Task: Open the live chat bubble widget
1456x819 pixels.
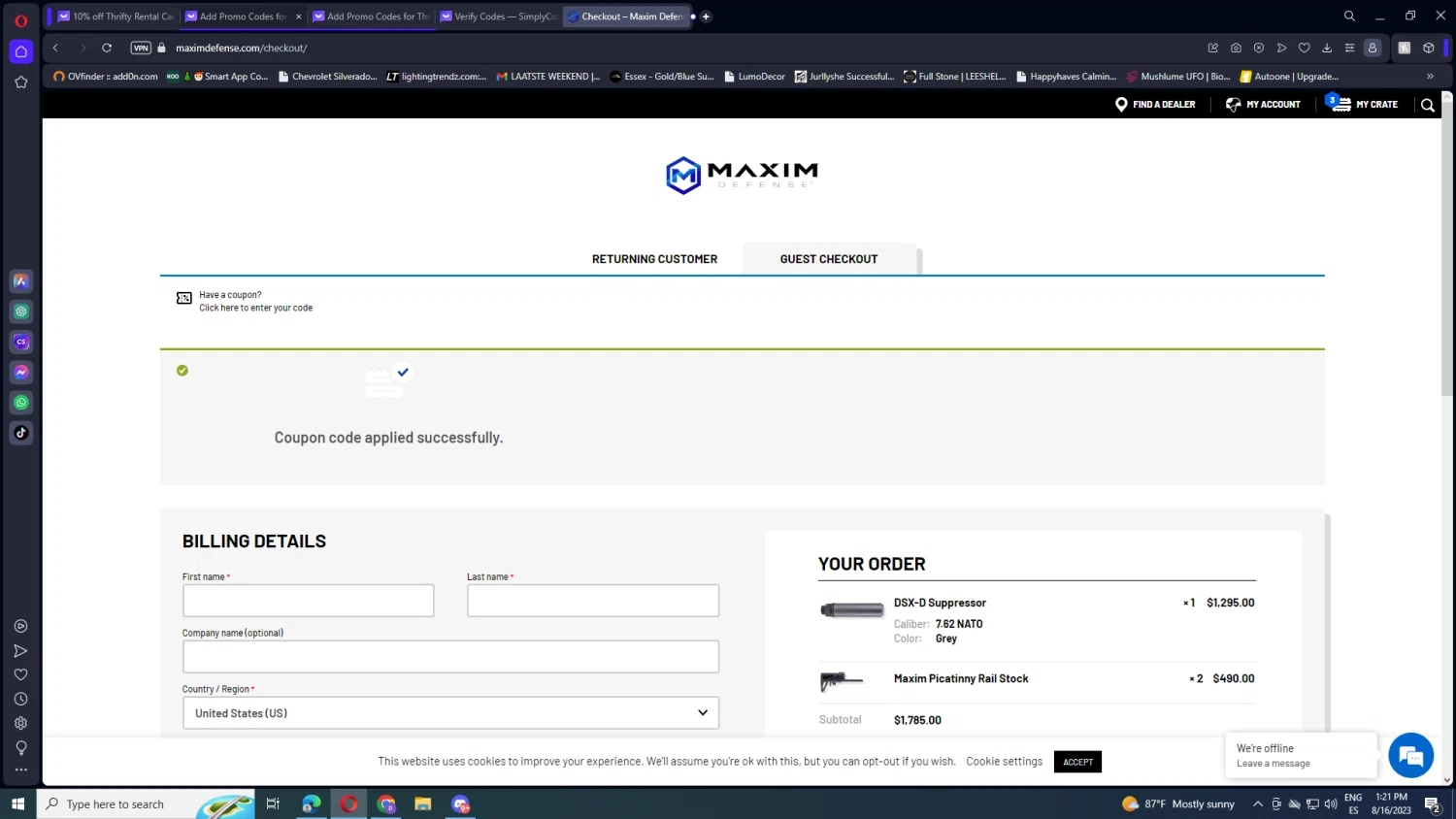Action: (x=1411, y=755)
